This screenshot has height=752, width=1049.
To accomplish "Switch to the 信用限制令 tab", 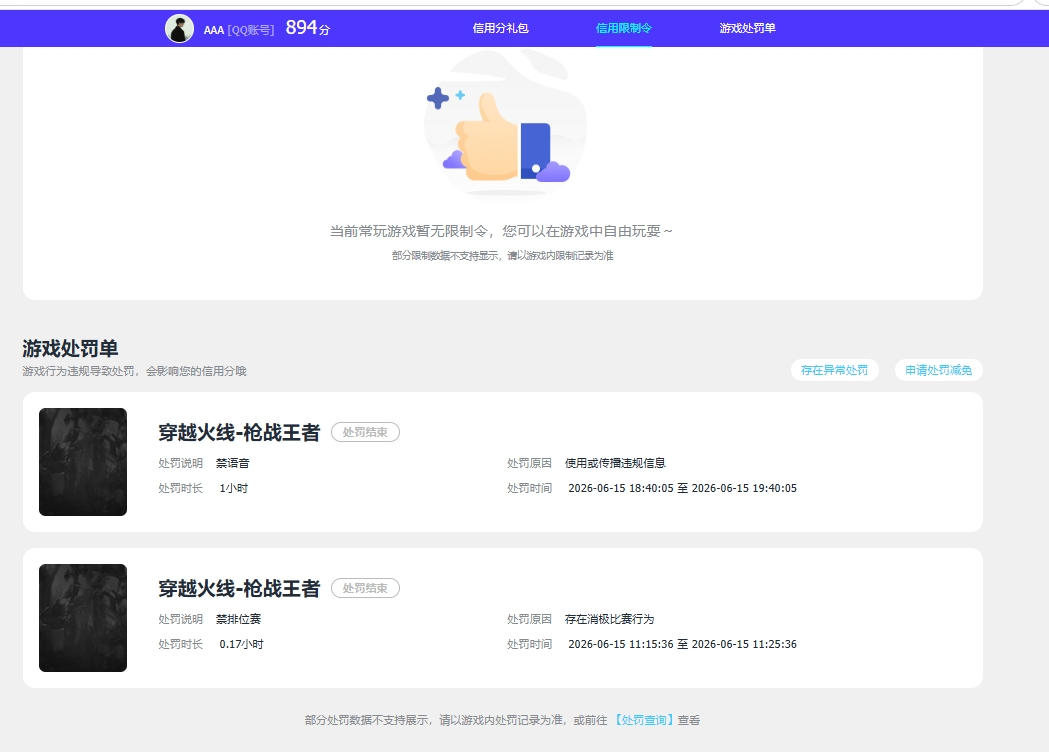I will [624, 28].
